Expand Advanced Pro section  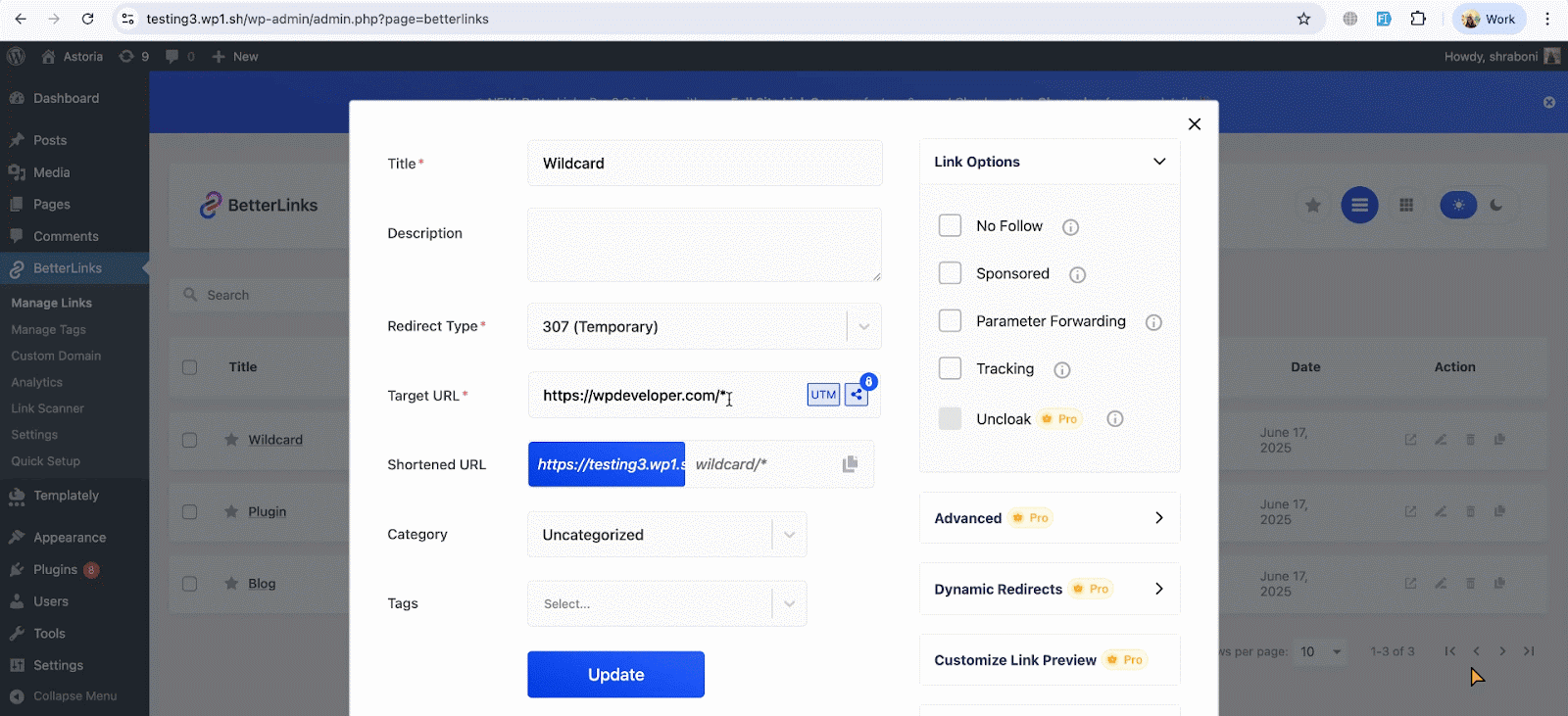point(1050,518)
